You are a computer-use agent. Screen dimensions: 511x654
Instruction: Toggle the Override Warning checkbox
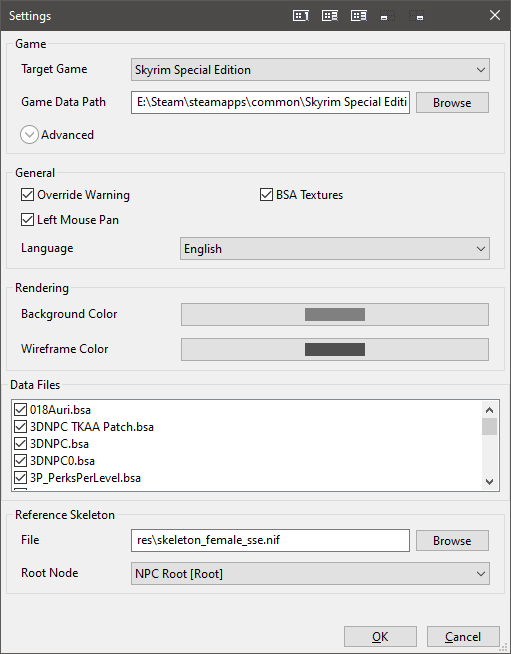click(28, 195)
